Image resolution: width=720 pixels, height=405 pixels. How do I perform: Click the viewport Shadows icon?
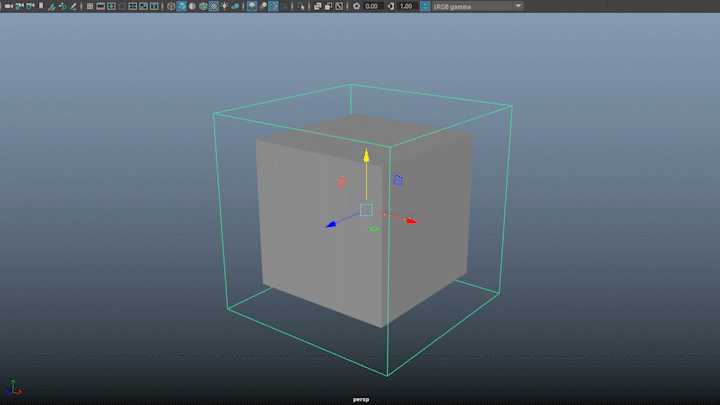(235, 6)
